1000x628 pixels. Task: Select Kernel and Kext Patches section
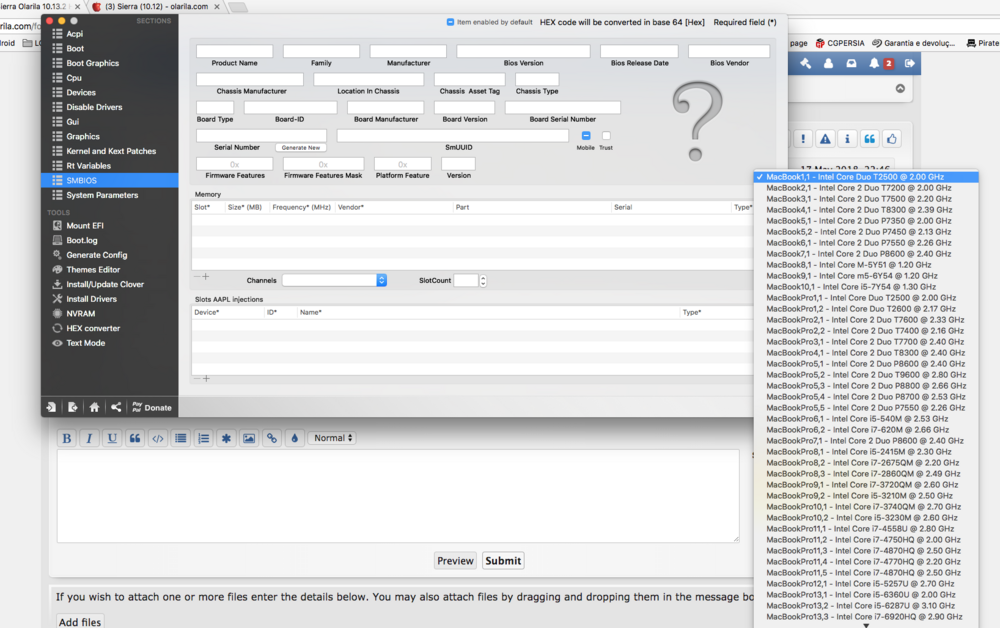(110, 151)
